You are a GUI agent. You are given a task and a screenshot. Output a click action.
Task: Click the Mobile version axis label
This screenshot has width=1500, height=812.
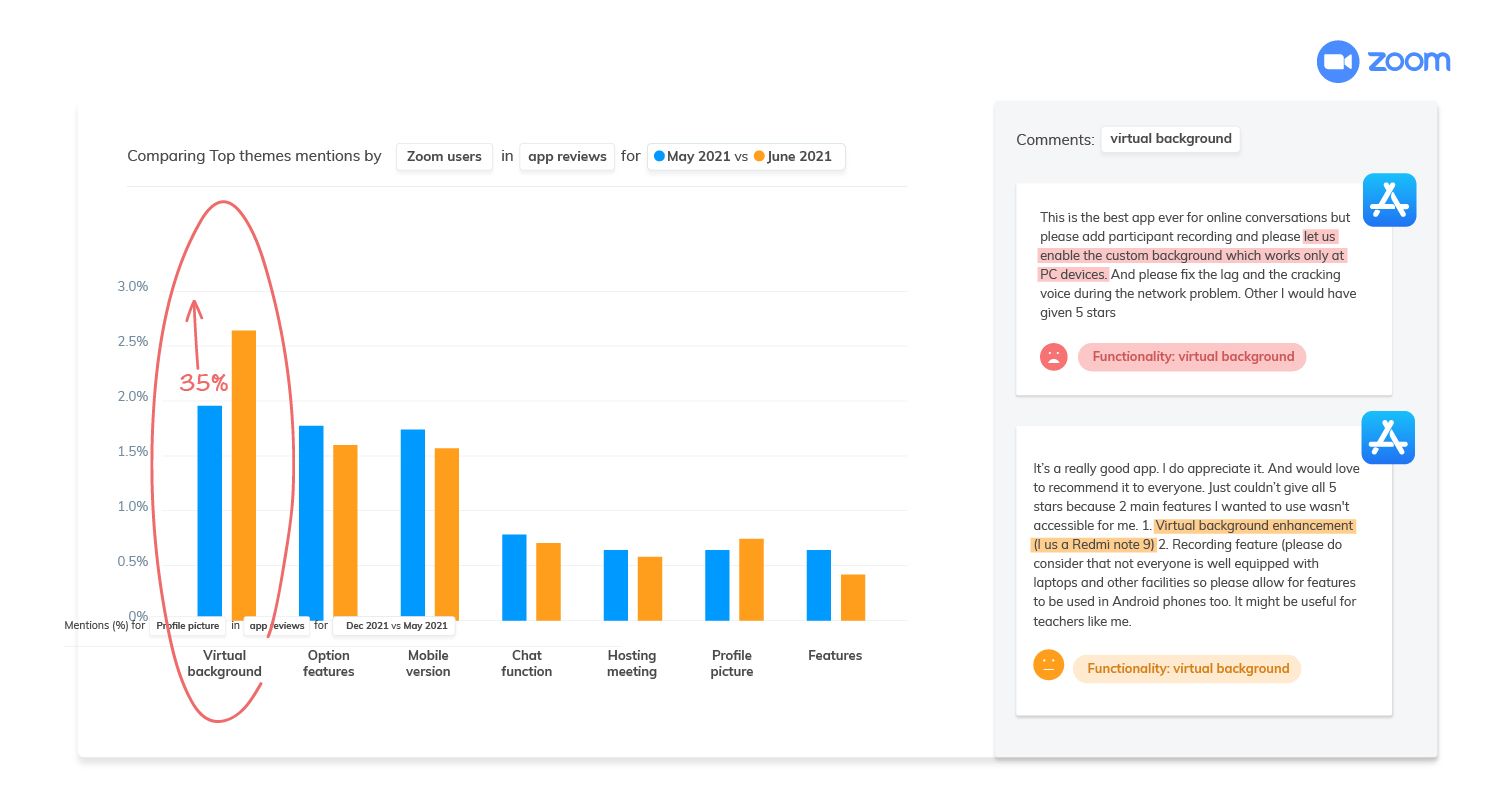pyautogui.click(x=428, y=664)
